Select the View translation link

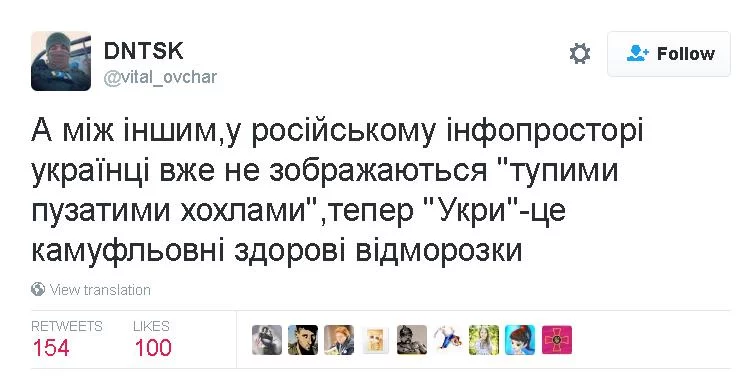pos(100,290)
